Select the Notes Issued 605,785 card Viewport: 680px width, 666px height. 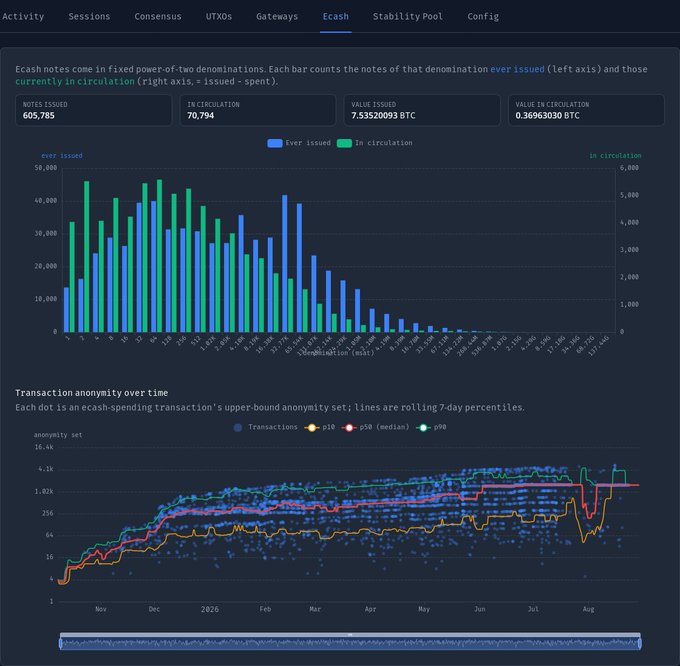(93, 110)
